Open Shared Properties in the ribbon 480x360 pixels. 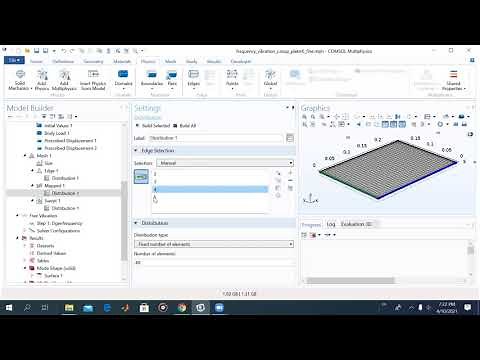tap(453, 80)
